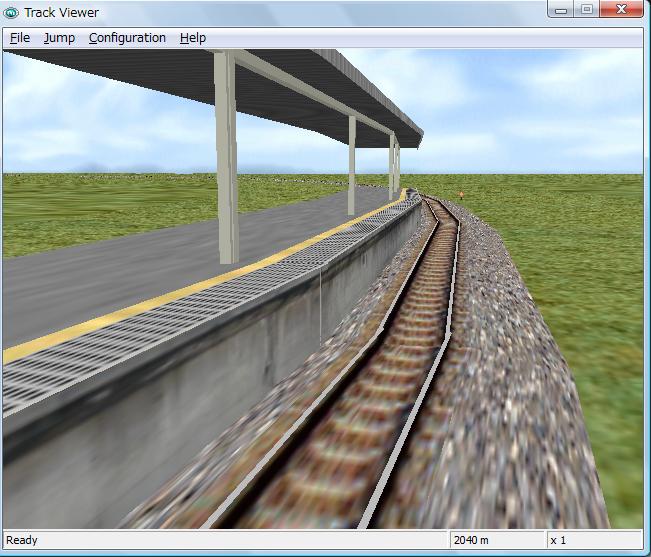
Task: Maximize the Track Viewer window
Action: click(587, 10)
